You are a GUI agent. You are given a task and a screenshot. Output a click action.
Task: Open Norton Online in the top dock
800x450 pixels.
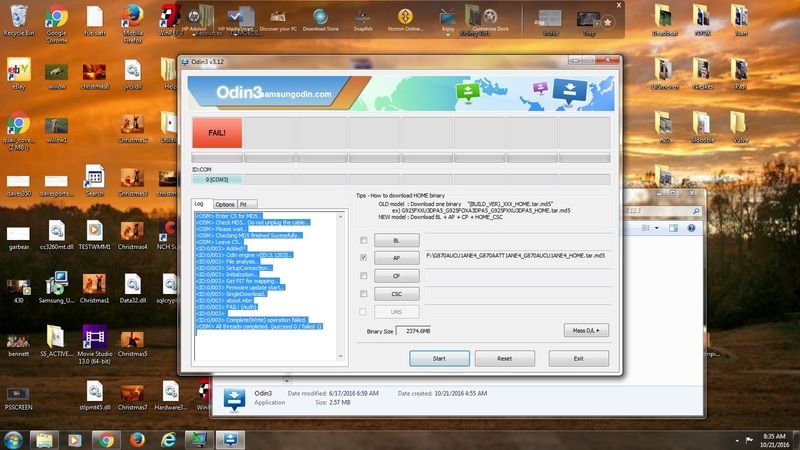coord(405,20)
